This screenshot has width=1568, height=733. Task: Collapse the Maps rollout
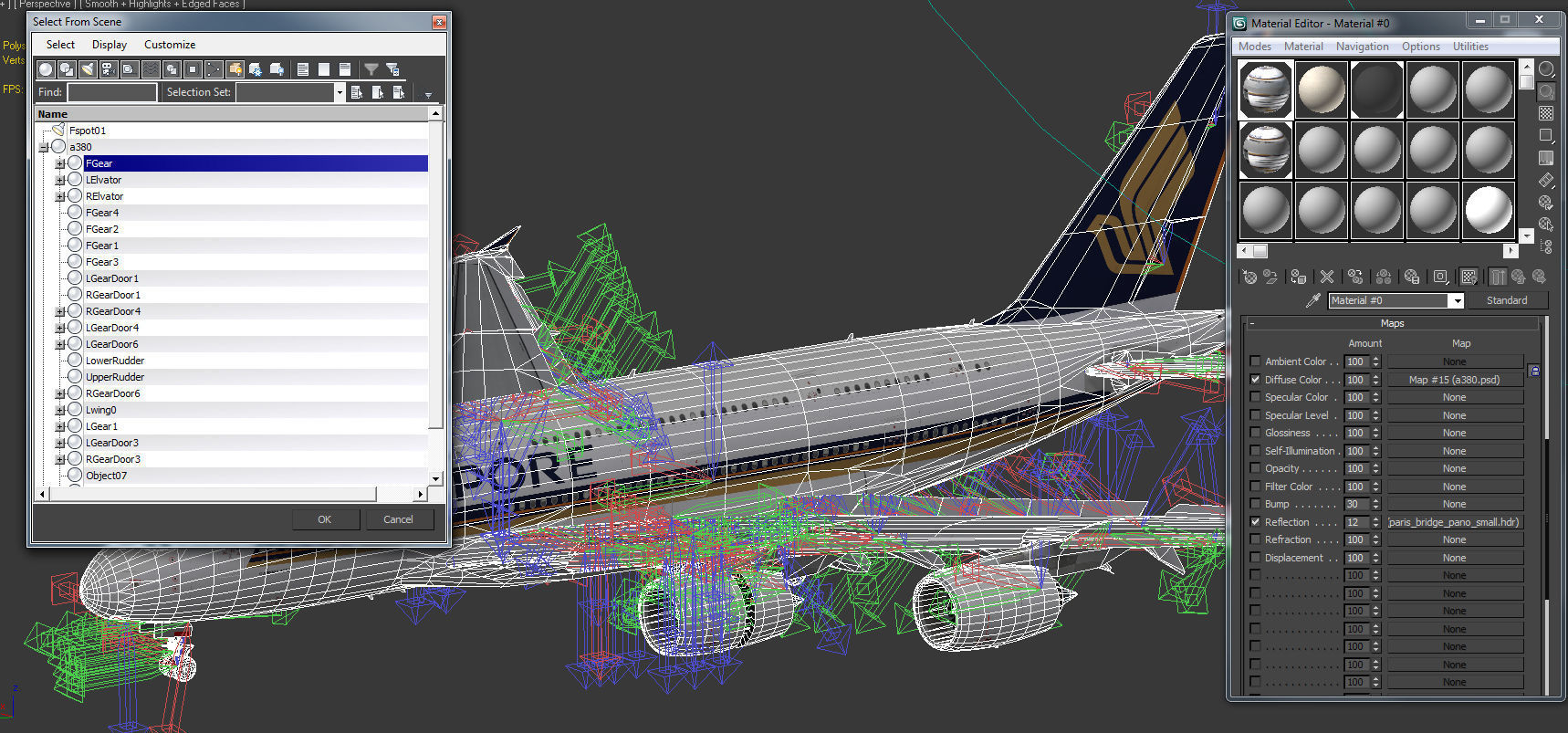click(x=1392, y=323)
